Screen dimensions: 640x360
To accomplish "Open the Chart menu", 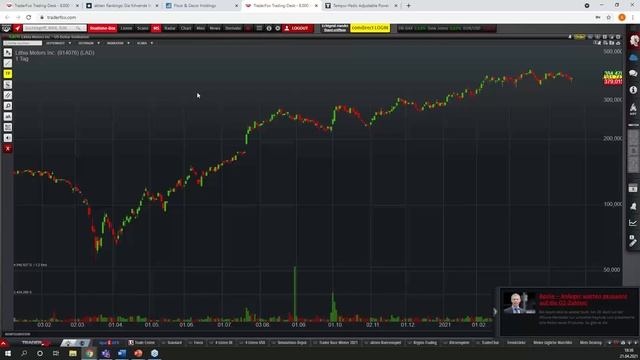I will click(x=186, y=28).
